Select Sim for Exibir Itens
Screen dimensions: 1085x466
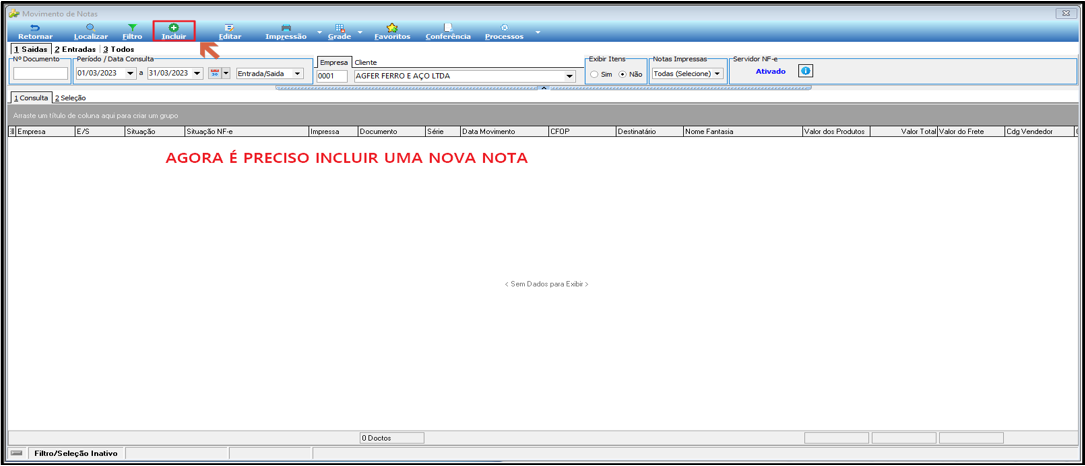point(594,74)
